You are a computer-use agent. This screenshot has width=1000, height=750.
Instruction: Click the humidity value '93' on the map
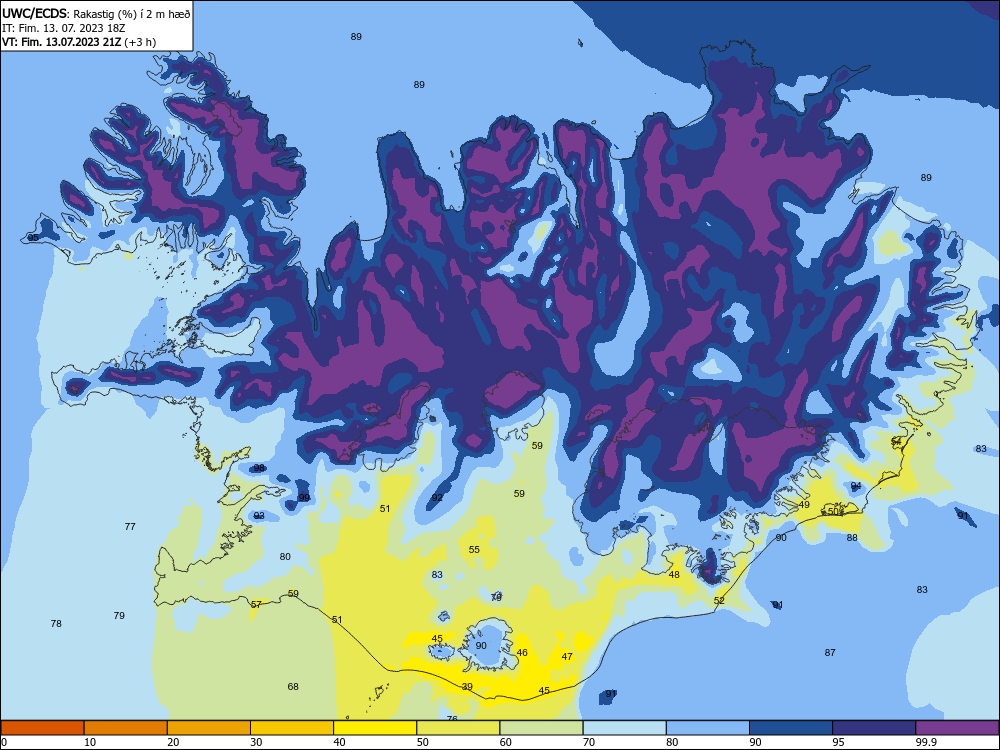259,515
